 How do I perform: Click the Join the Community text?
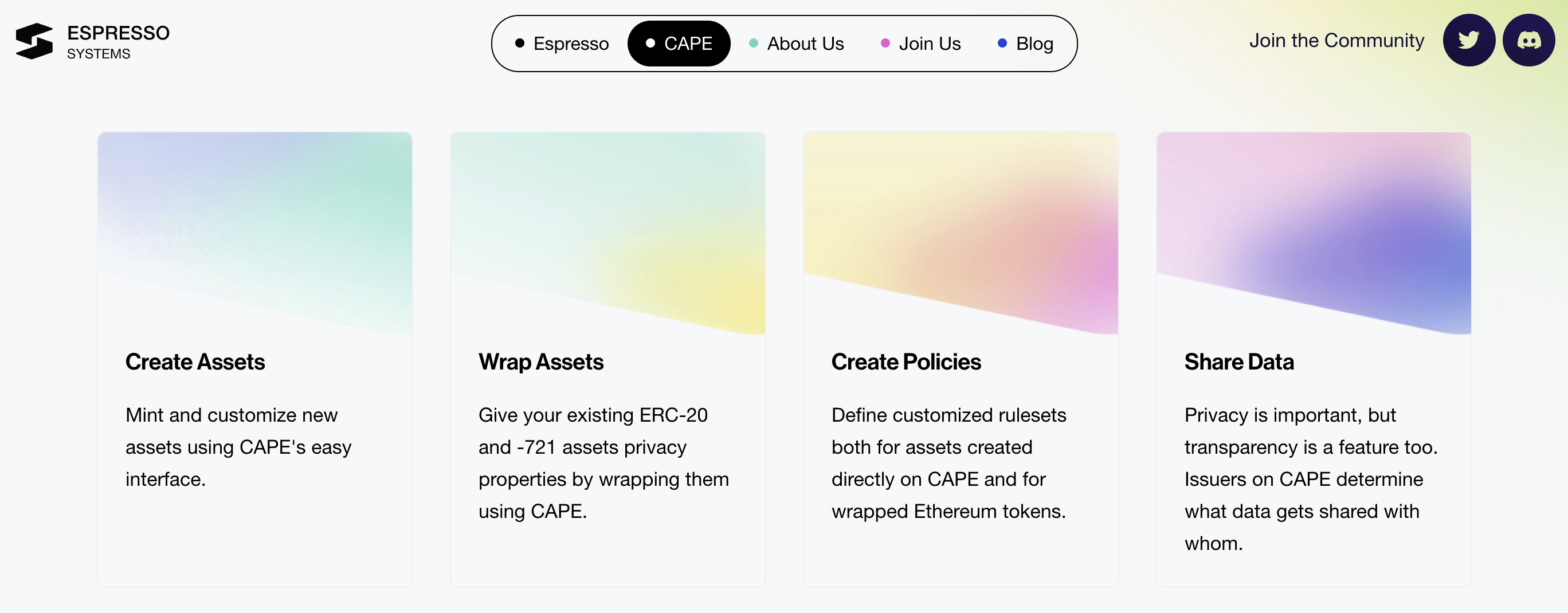coord(1336,41)
